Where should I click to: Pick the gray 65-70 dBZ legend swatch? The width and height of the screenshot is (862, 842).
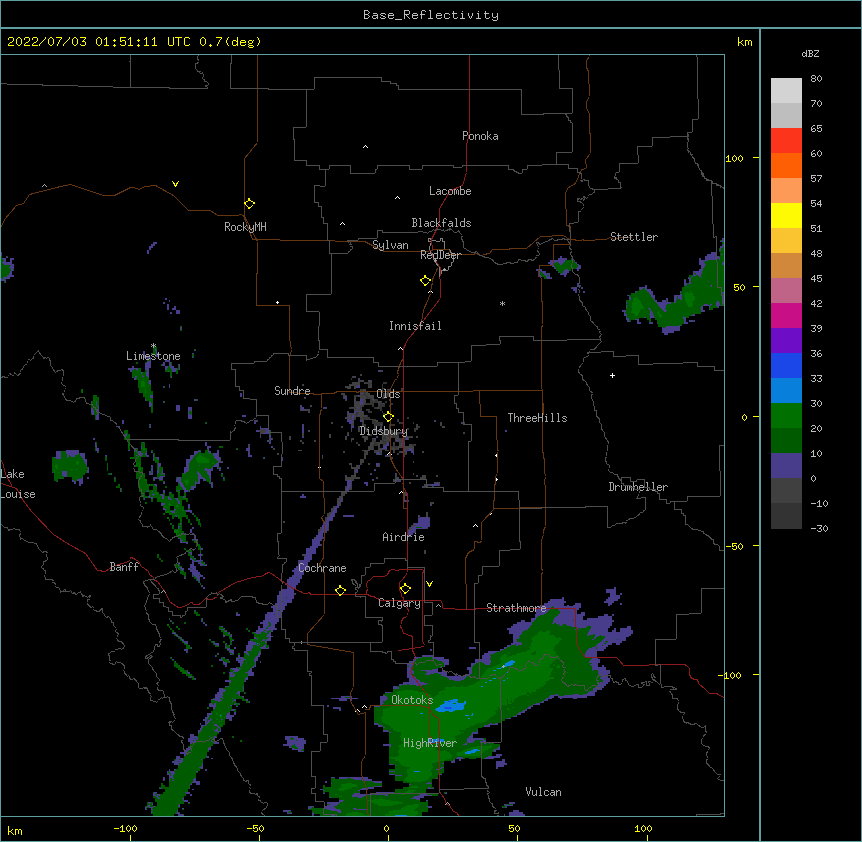[x=786, y=115]
